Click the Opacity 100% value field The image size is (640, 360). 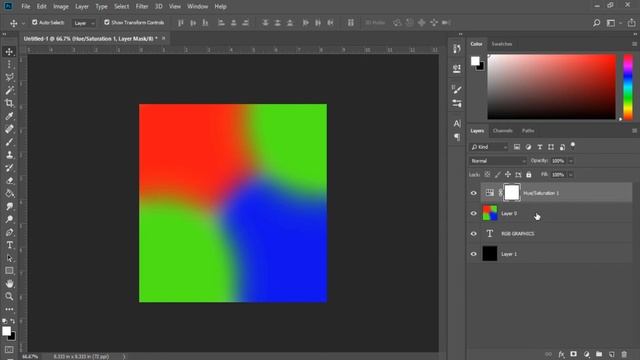click(x=558, y=161)
